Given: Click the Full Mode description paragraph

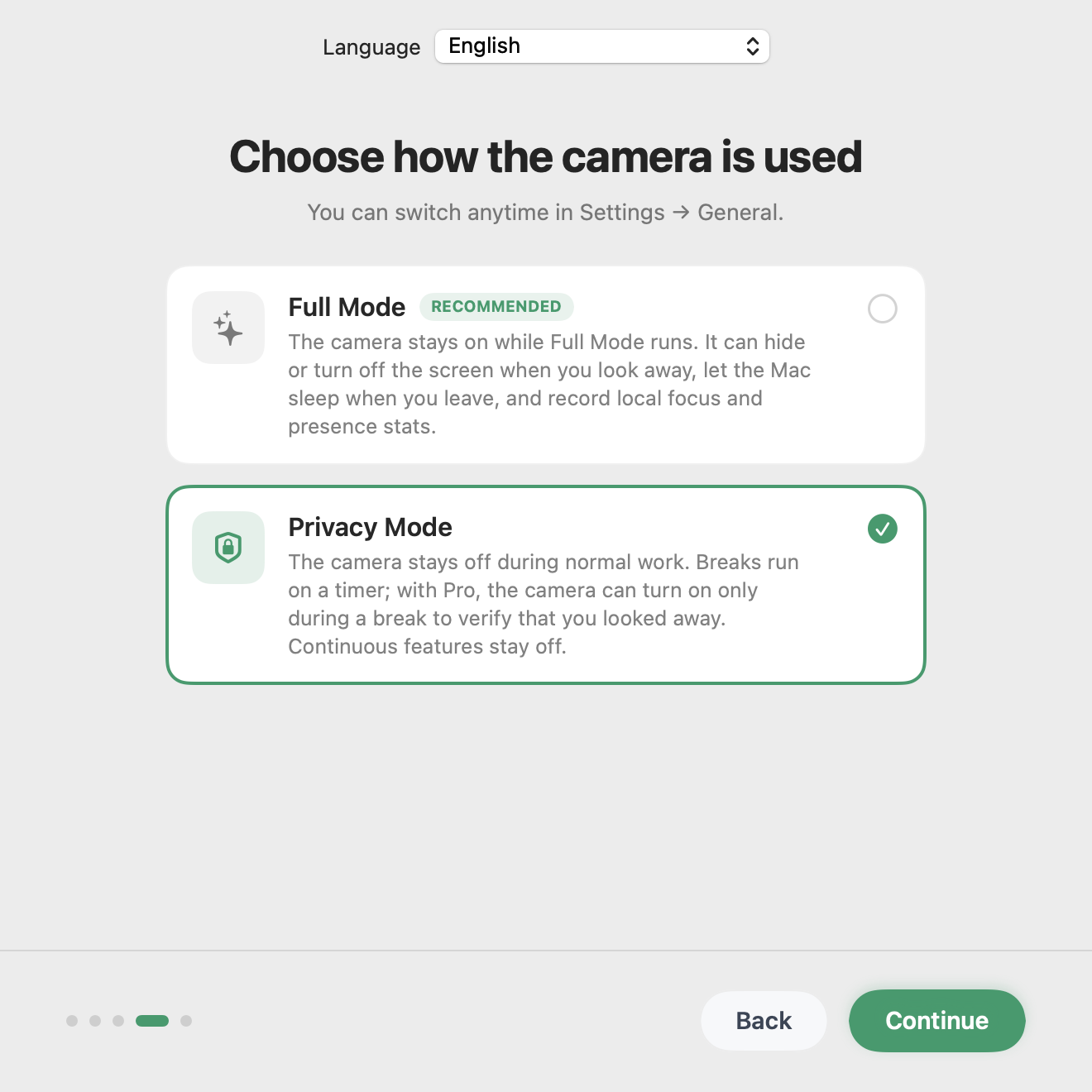Looking at the screenshot, I should 549,384.
